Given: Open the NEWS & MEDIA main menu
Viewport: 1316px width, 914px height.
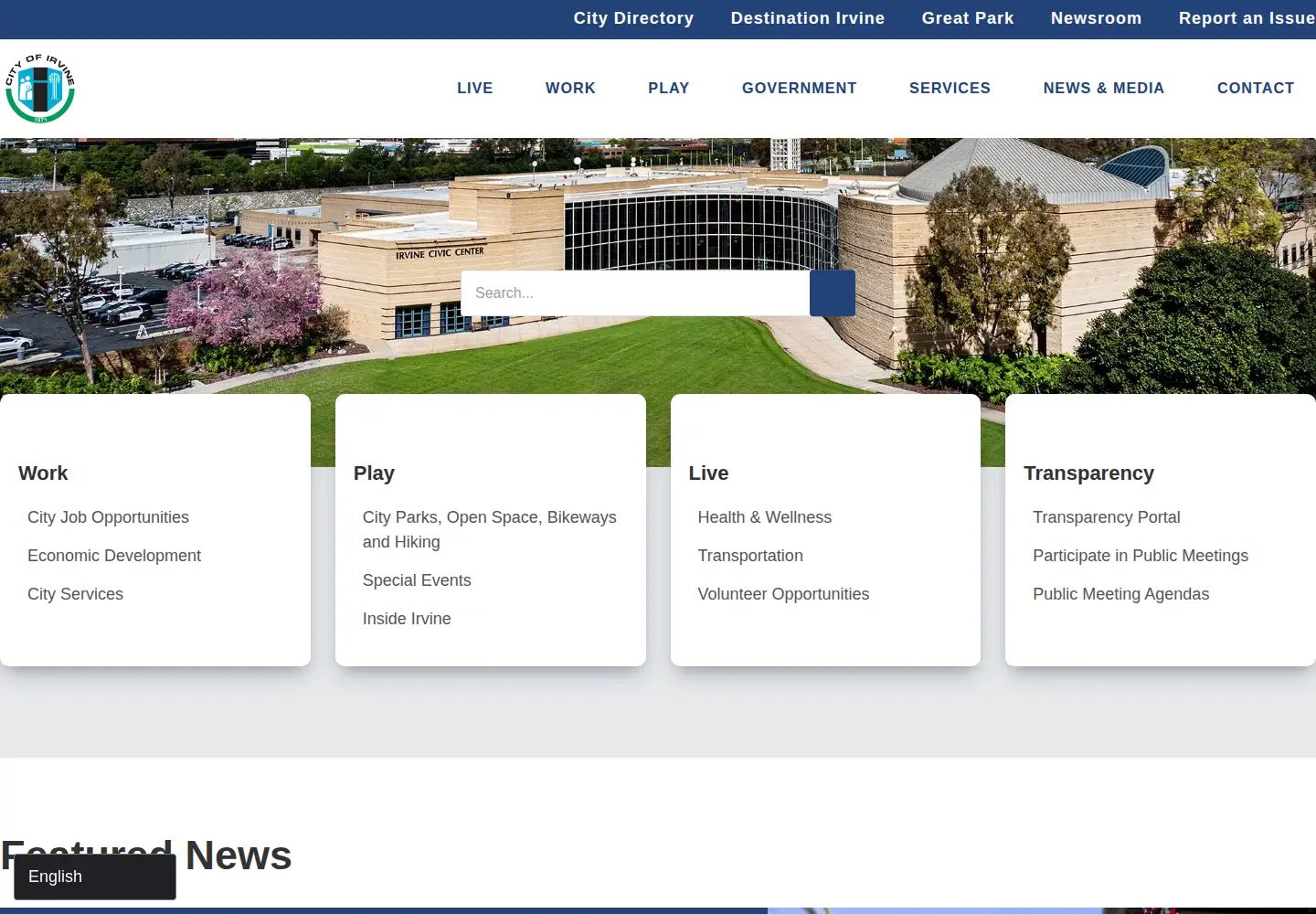Looking at the screenshot, I should pos(1104,88).
